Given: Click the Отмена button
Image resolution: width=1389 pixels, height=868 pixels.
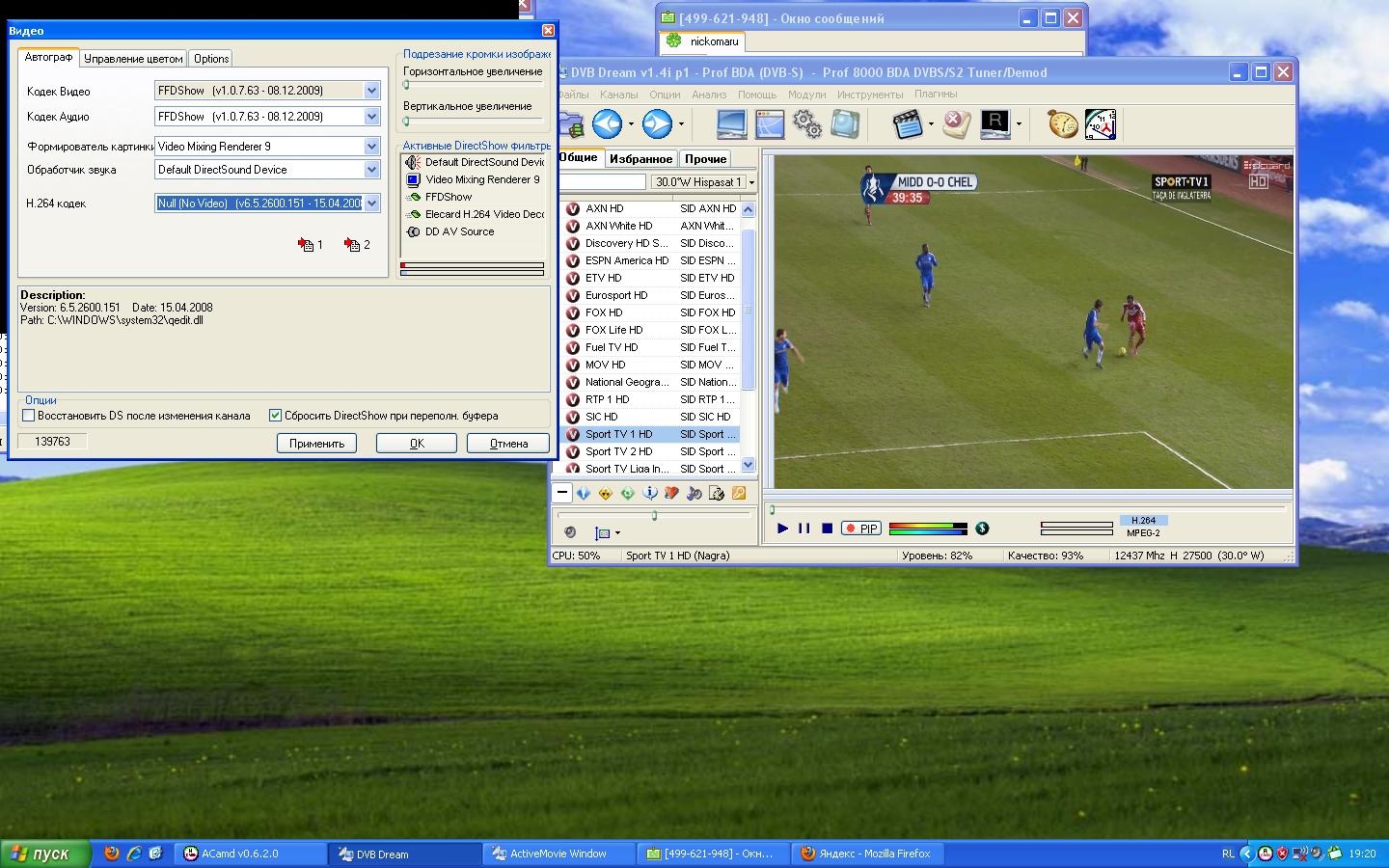Looking at the screenshot, I should click(507, 444).
